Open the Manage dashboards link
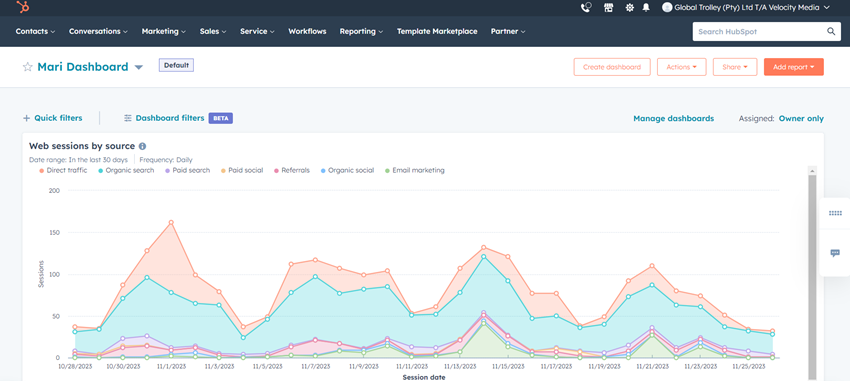Screen dimensions: 850x381 coord(673,118)
